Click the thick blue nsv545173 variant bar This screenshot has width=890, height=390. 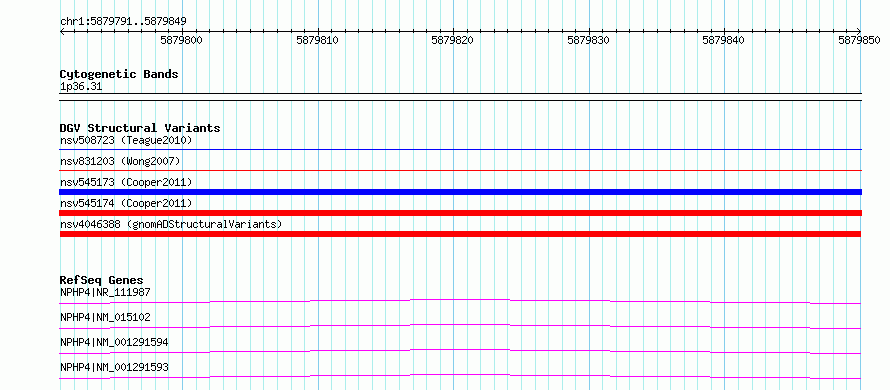point(460,192)
